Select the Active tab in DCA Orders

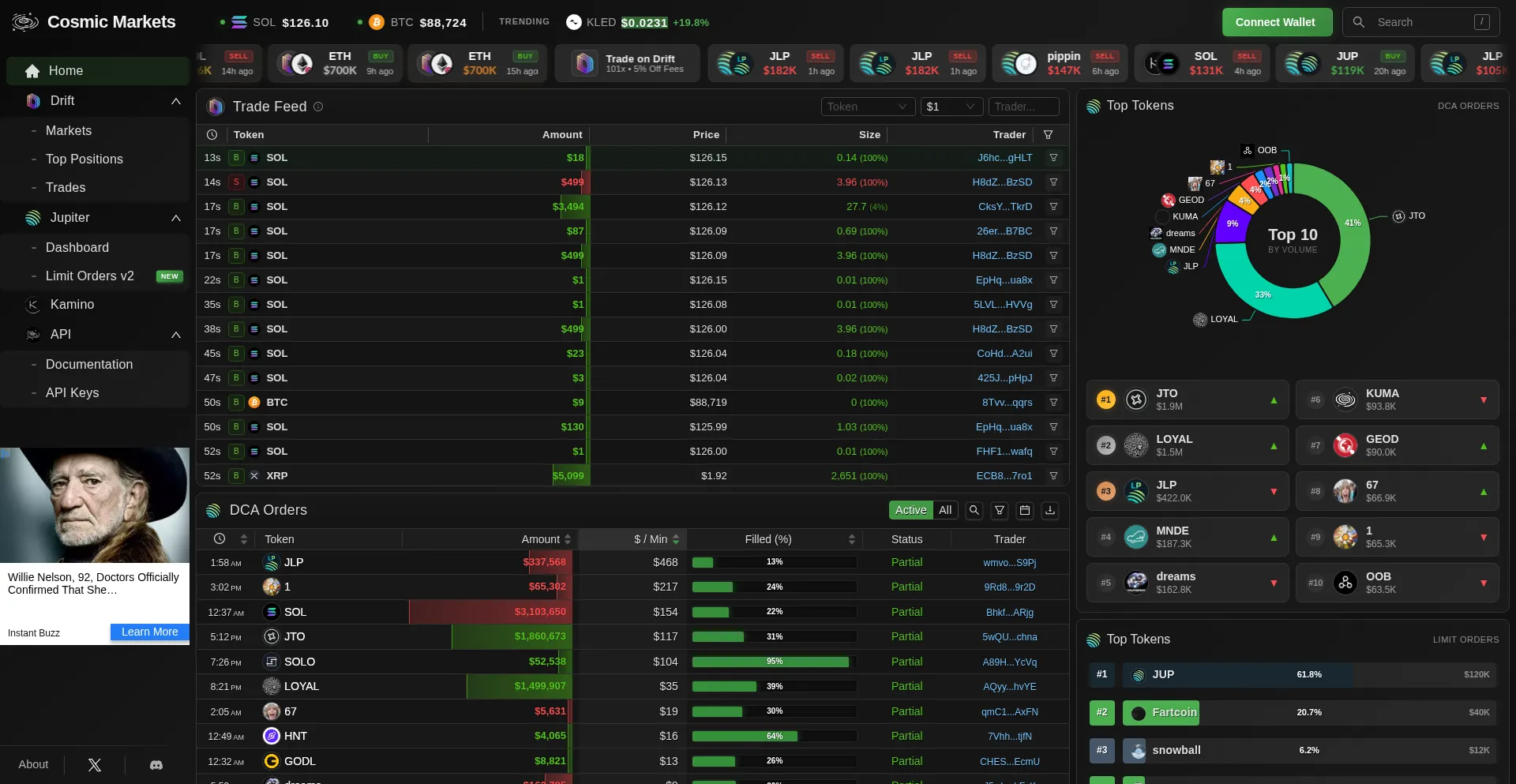(x=910, y=510)
